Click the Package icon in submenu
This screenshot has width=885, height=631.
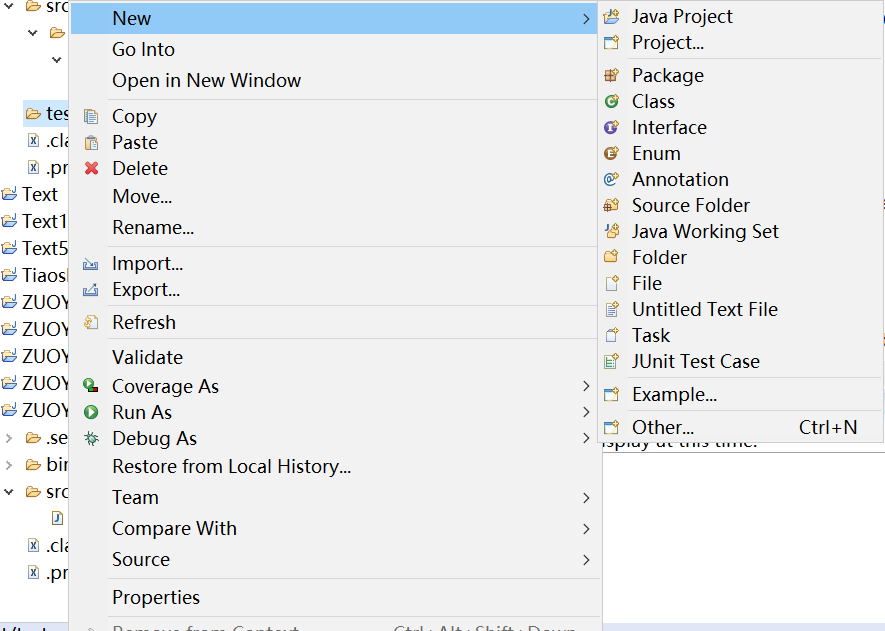coord(611,75)
